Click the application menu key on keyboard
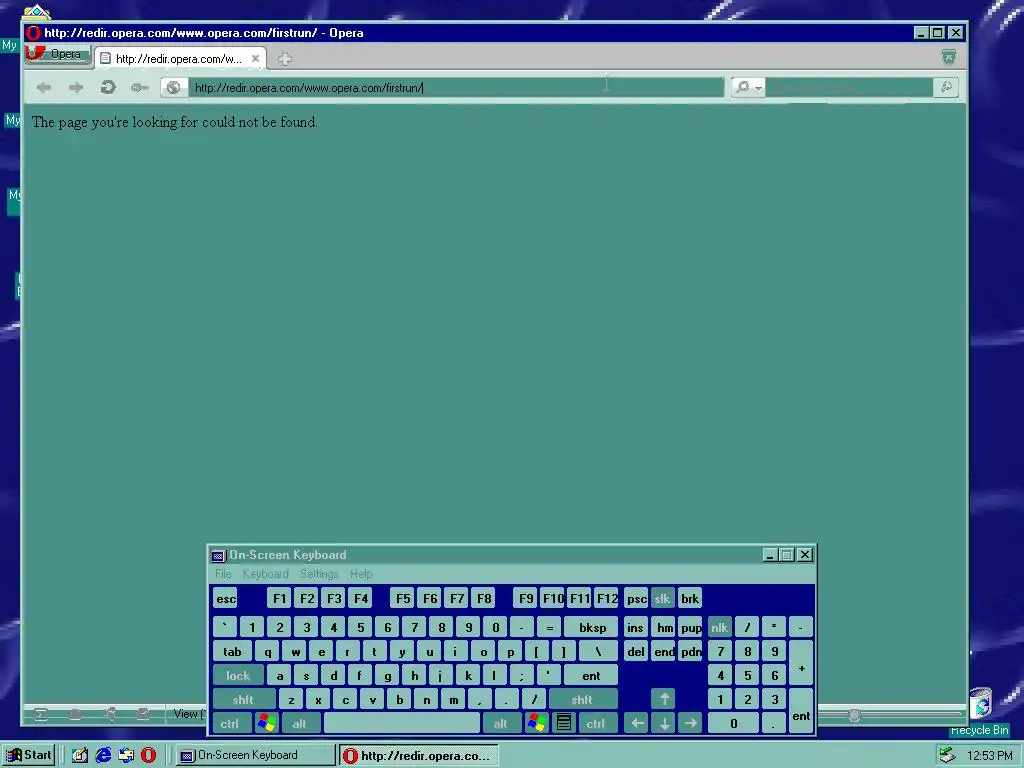The height and width of the screenshot is (768, 1024). (564, 724)
